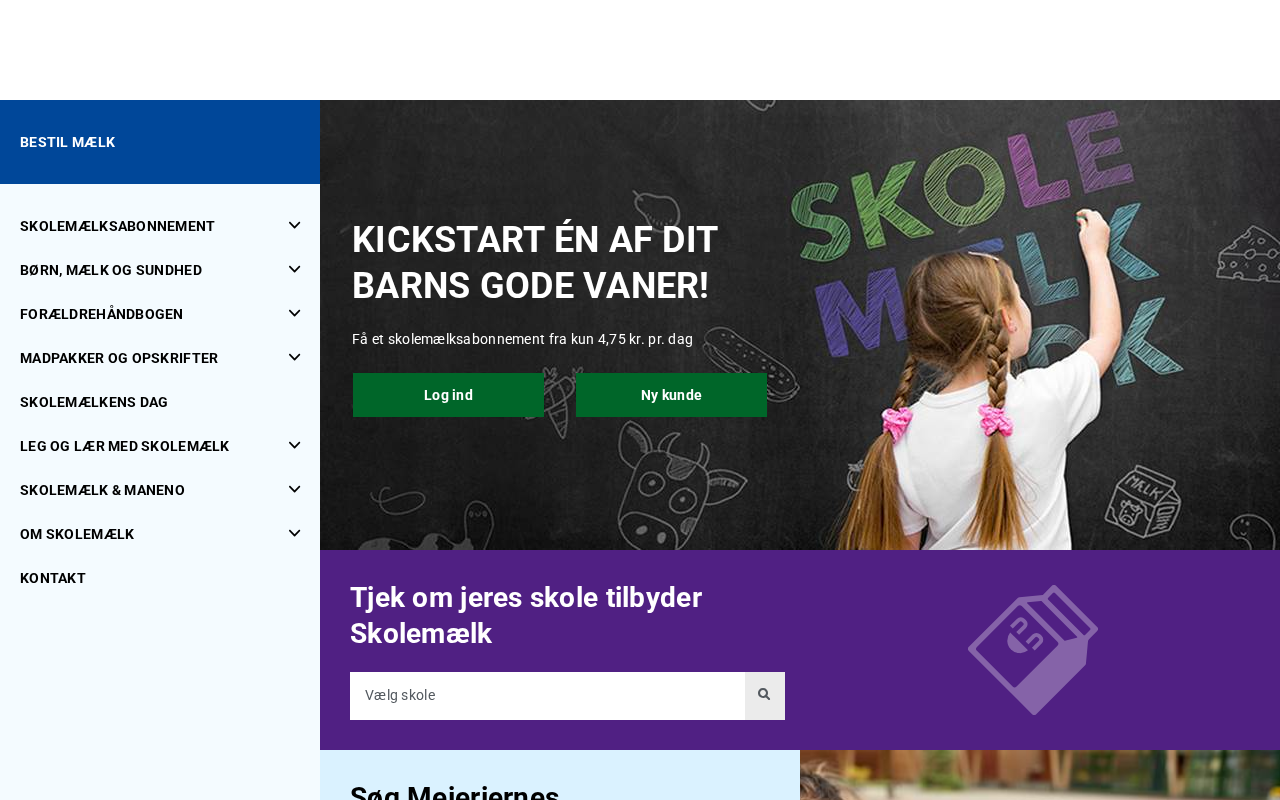Expand Skolemælk & Maneno chevron
Image resolution: width=1280 pixels, height=800 pixels.
[294, 490]
